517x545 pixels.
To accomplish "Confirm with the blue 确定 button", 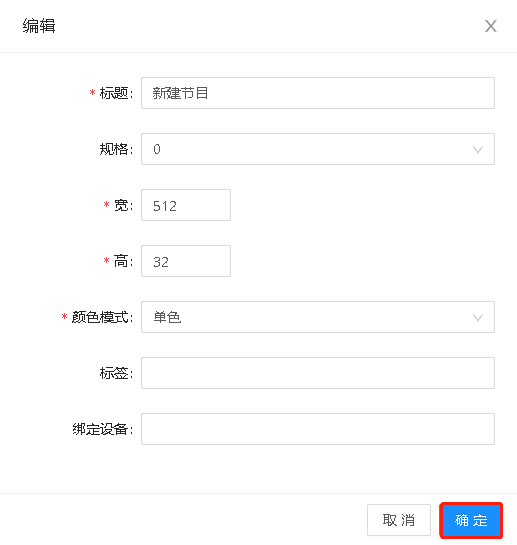I will click(471, 520).
